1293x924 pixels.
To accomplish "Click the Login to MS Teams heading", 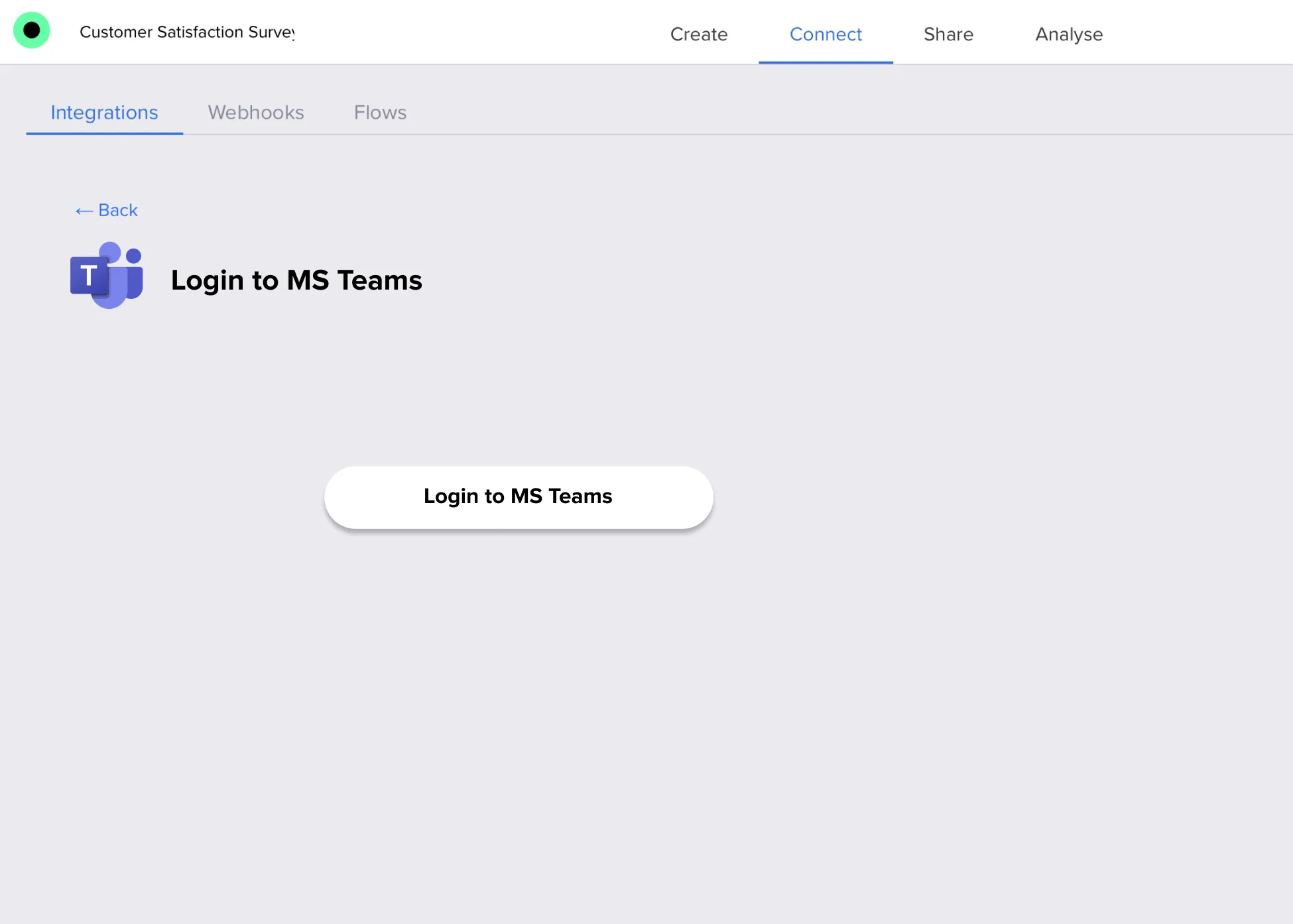I will tap(296, 280).
